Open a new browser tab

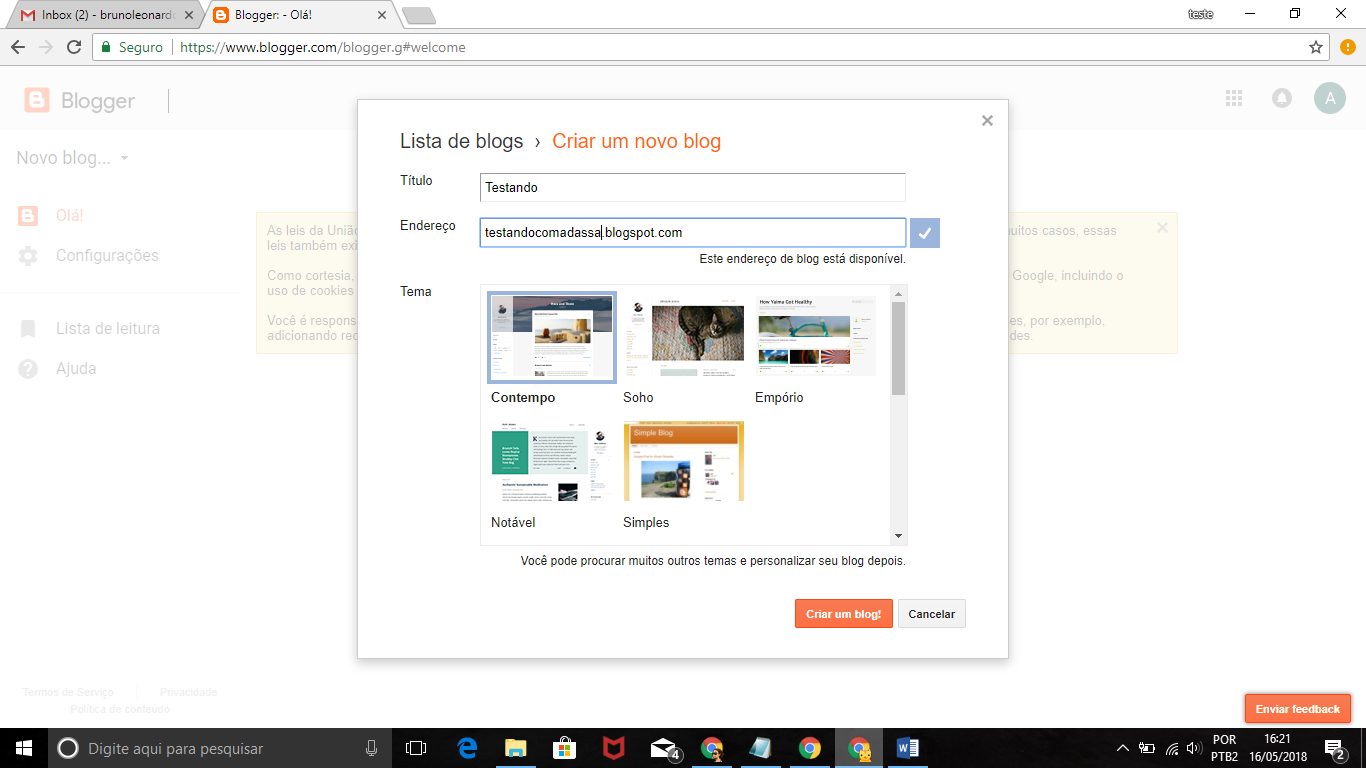pos(417,15)
